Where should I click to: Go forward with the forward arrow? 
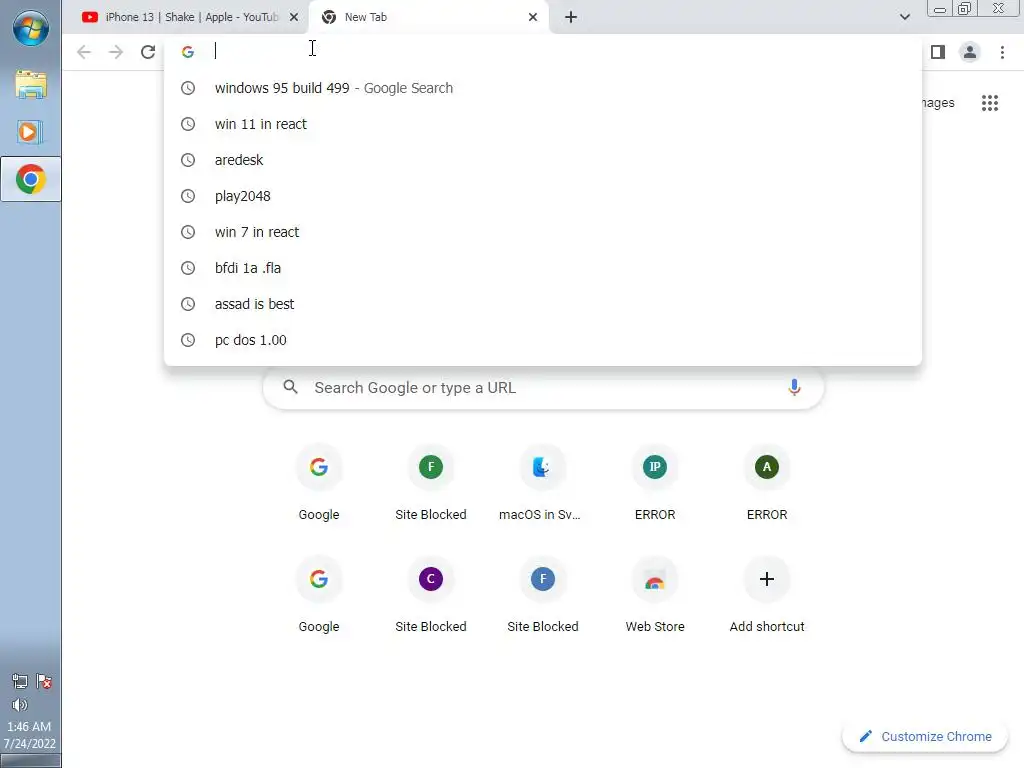click(x=116, y=52)
